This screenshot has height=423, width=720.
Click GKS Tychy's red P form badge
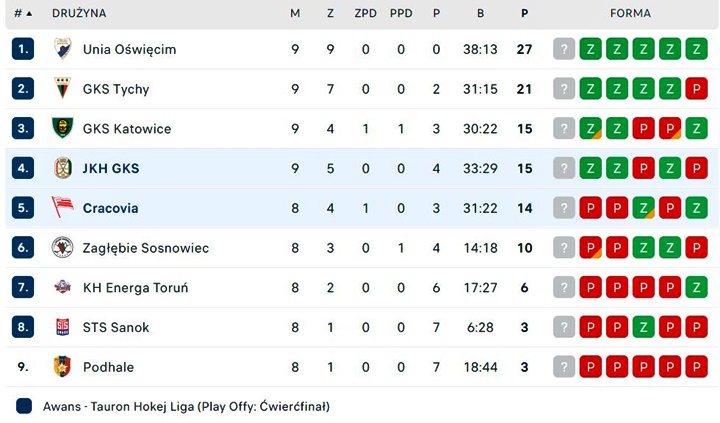[x=696, y=89]
